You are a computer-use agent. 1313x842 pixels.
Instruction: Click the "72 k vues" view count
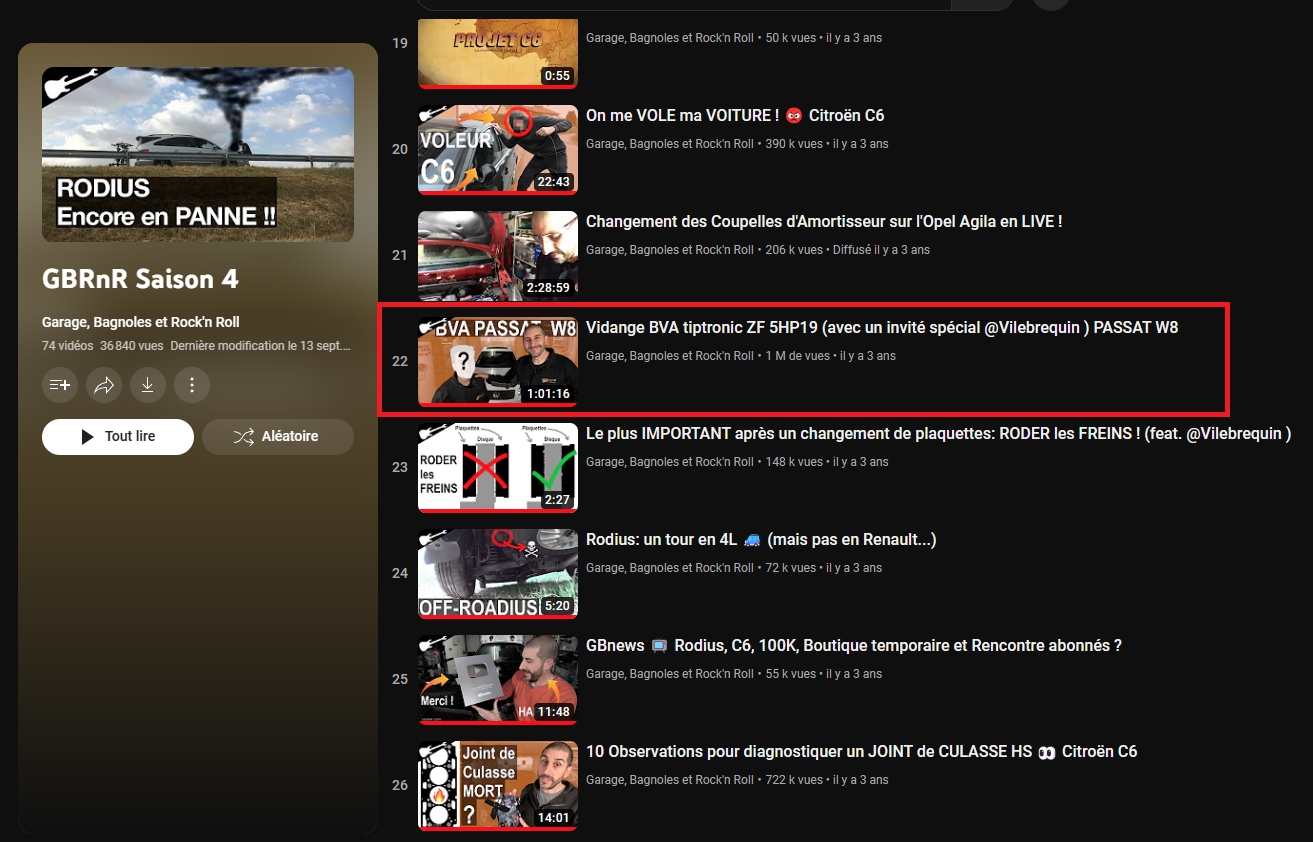point(791,568)
